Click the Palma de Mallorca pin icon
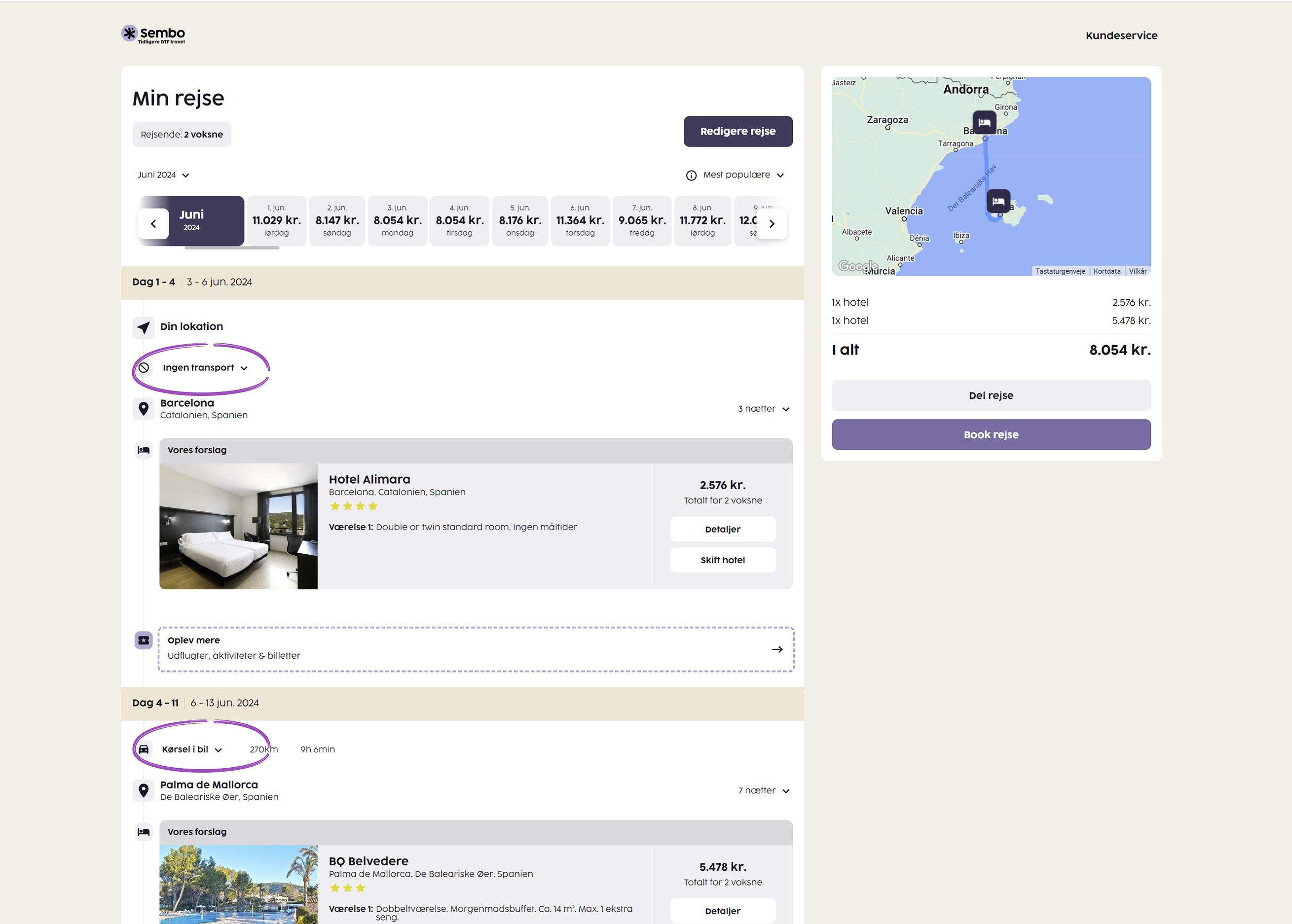1292x924 pixels. [x=144, y=790]
